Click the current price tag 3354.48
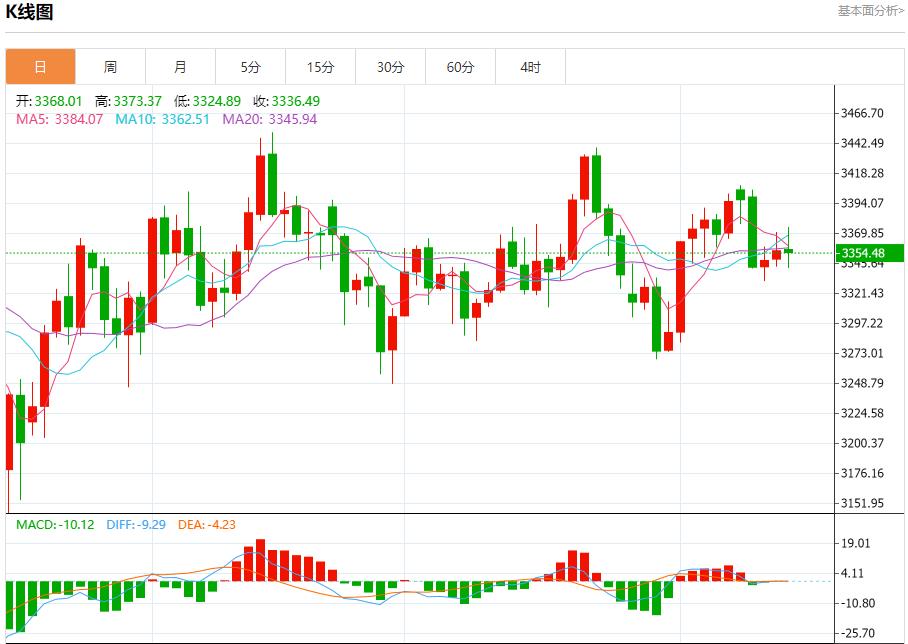Image resolution: width=908 pixels, height=644 pixels. point(866,252)
